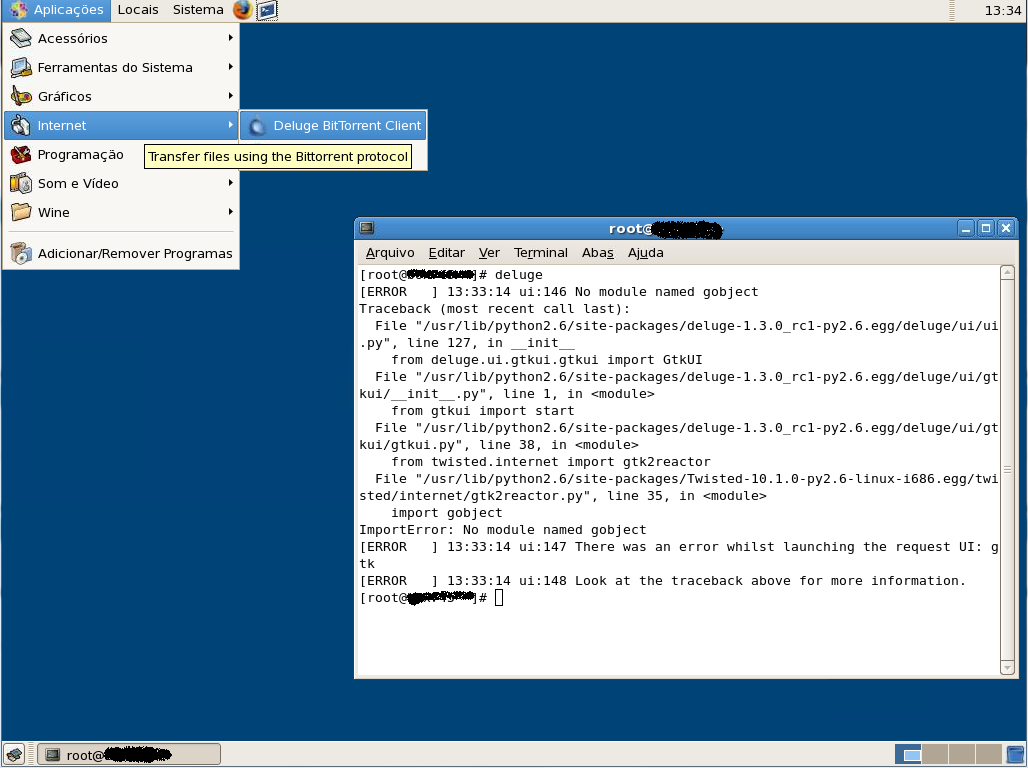
Task: Click the 'ImportError: No module named gobject' line
Action: tap(503, 530)
